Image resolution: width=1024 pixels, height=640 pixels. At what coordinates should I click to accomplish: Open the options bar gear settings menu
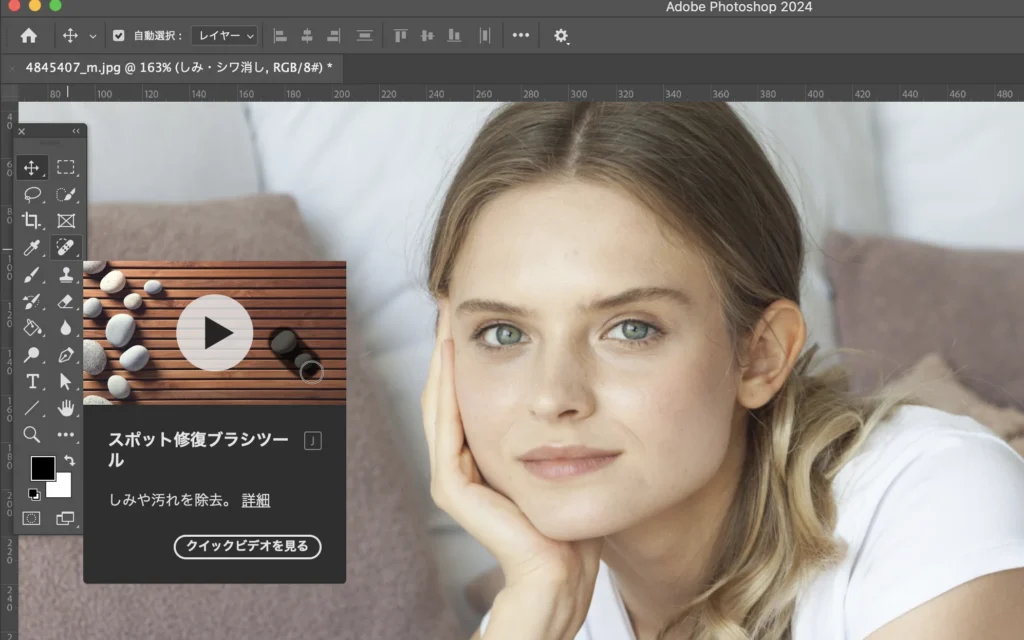pyautogui.click(x=561, y=36)
